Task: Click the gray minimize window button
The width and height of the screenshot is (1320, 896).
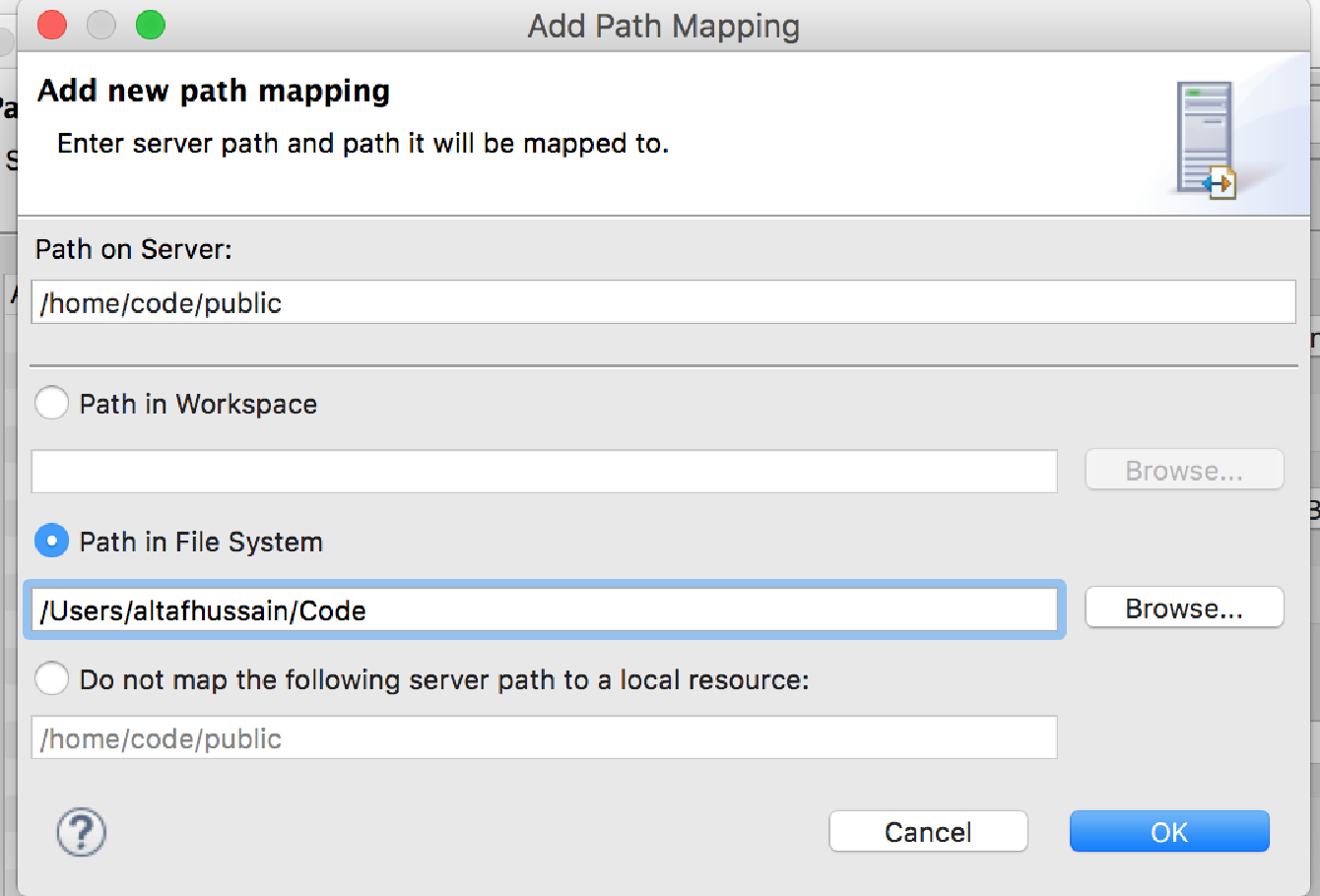Action: [100, 25]
